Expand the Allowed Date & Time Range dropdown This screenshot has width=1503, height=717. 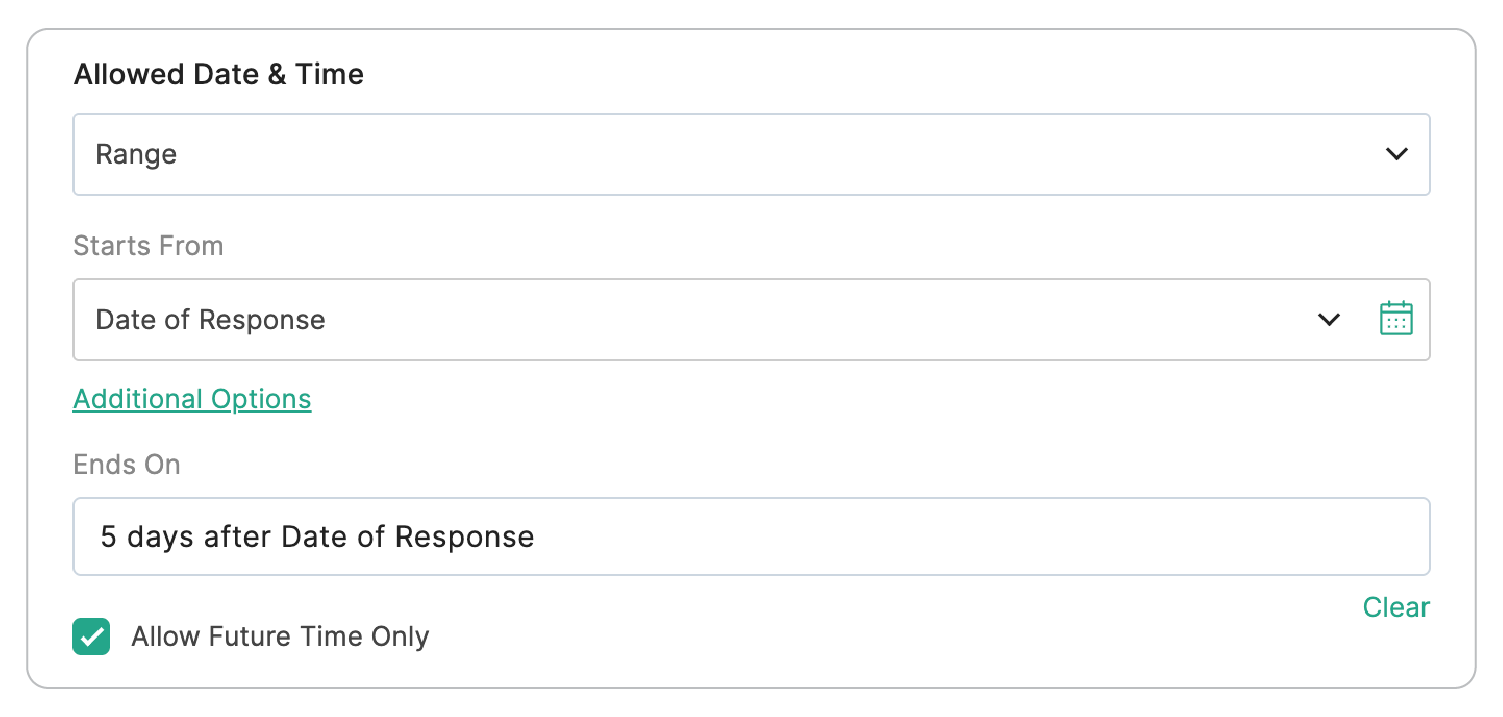point(750,154)
